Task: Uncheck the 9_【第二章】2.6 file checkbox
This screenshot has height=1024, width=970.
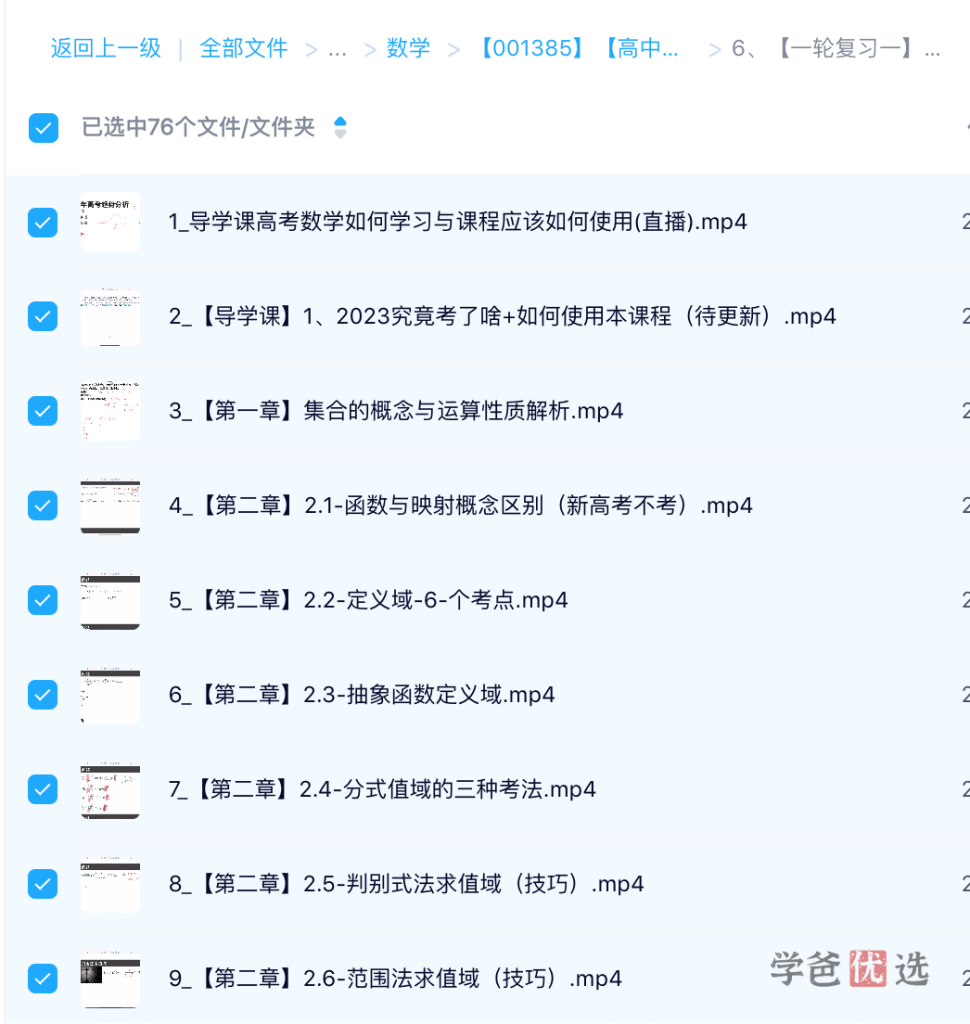Action: [x=43, y=978]
